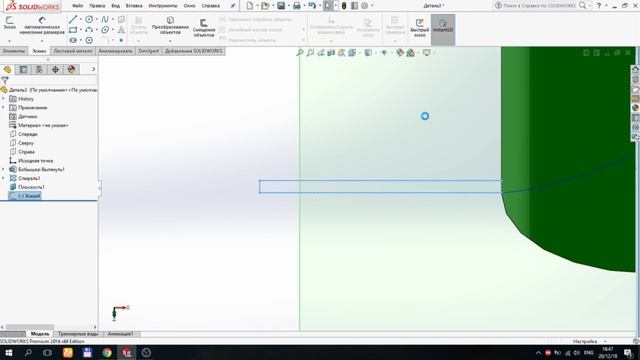Viewport: 640px width, 360px height.
Task: Open the Save icon dropdown arrow
Action: coord(288,6)
